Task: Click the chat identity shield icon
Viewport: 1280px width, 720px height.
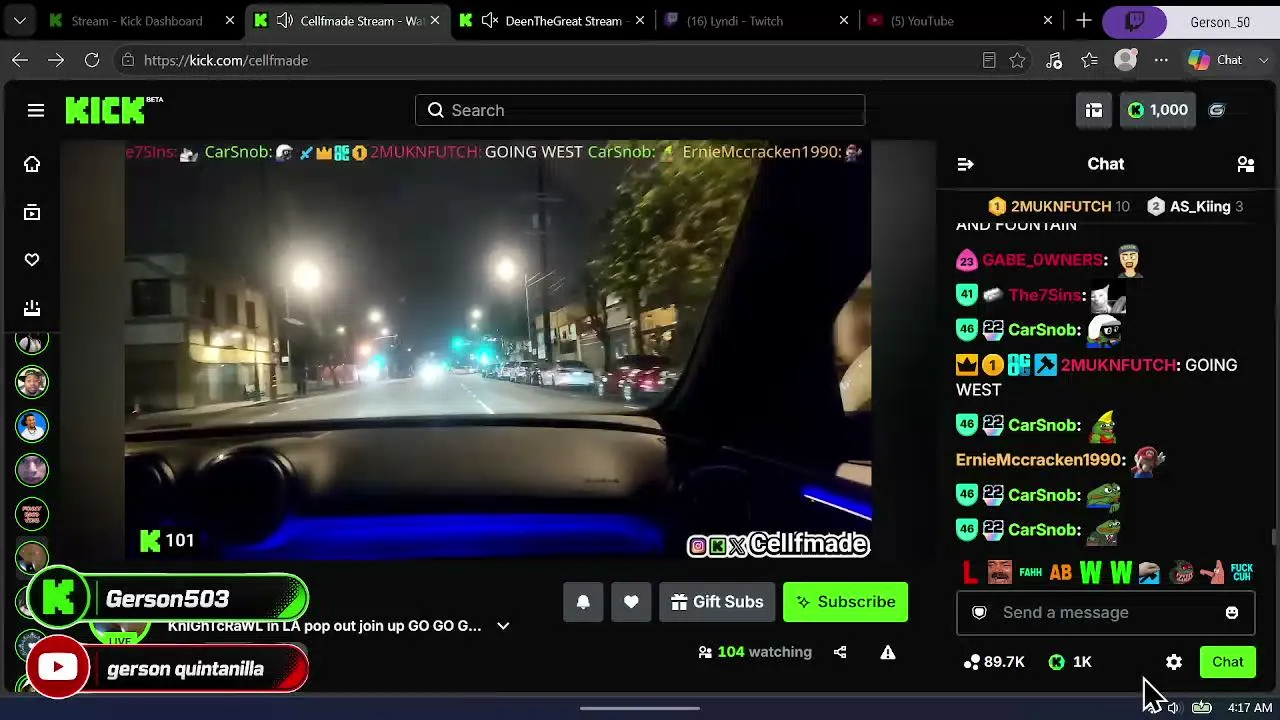Action: 979,613
